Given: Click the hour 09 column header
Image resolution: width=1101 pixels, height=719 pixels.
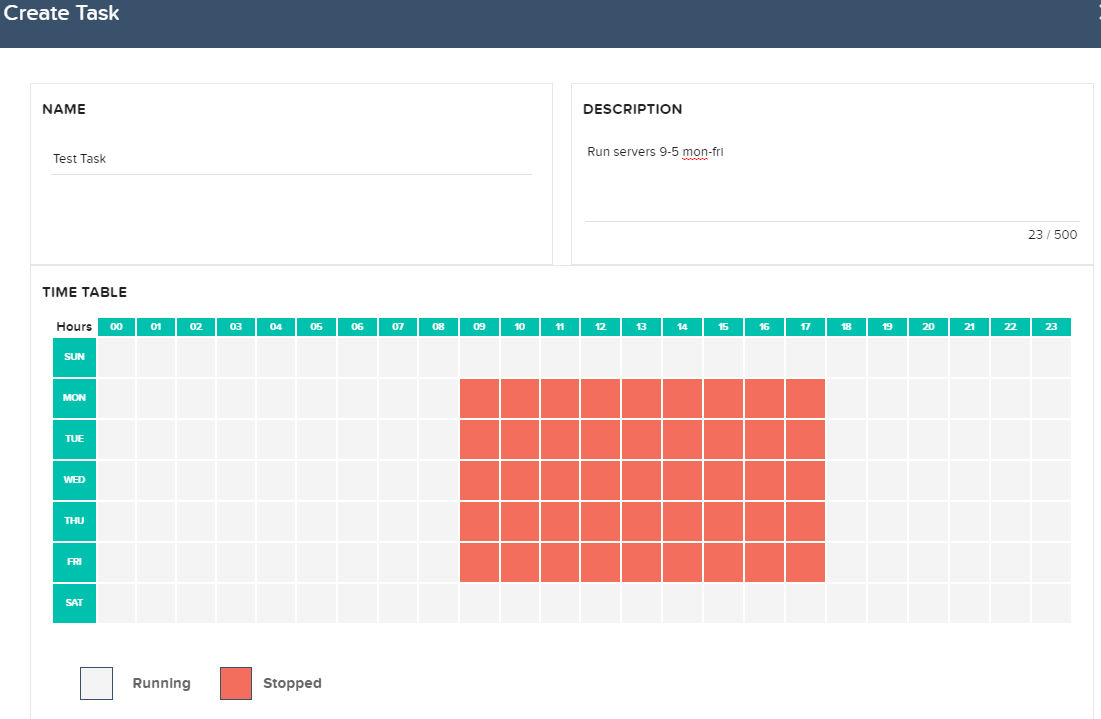Looking at the screenshot, I should pyautogui.click(x=479, y=327).
